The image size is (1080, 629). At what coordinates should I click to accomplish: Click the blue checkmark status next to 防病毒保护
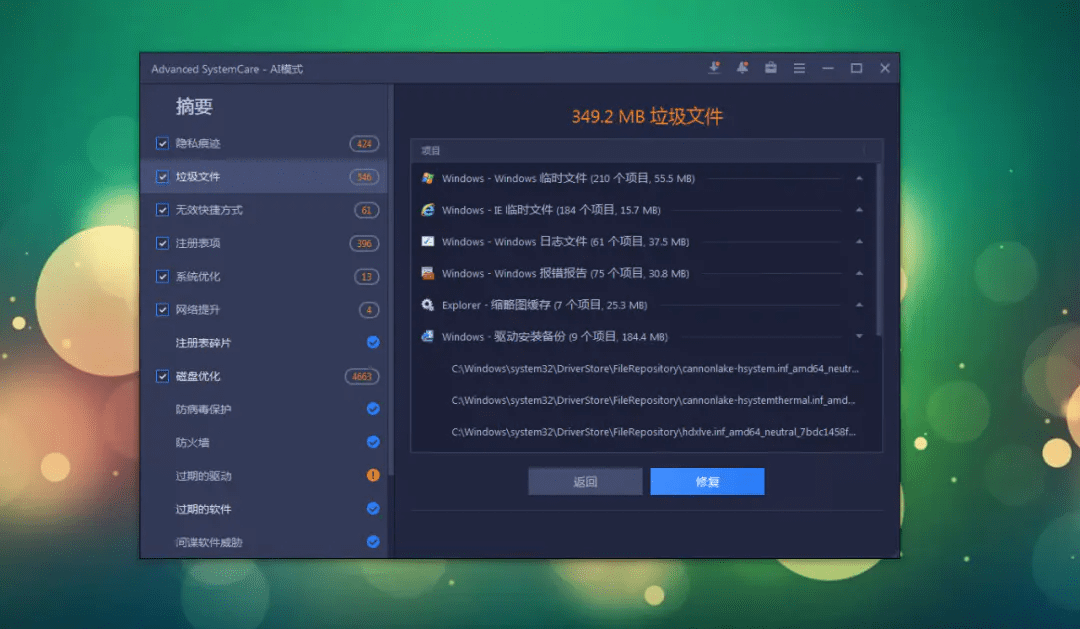(373, 409)
